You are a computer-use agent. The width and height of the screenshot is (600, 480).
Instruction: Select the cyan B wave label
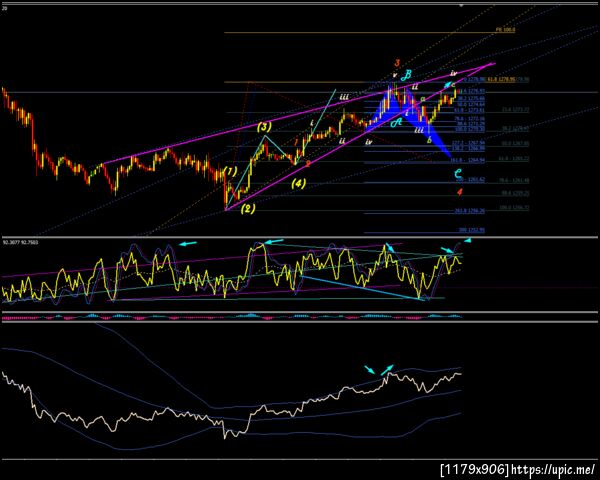click(407, 75)
